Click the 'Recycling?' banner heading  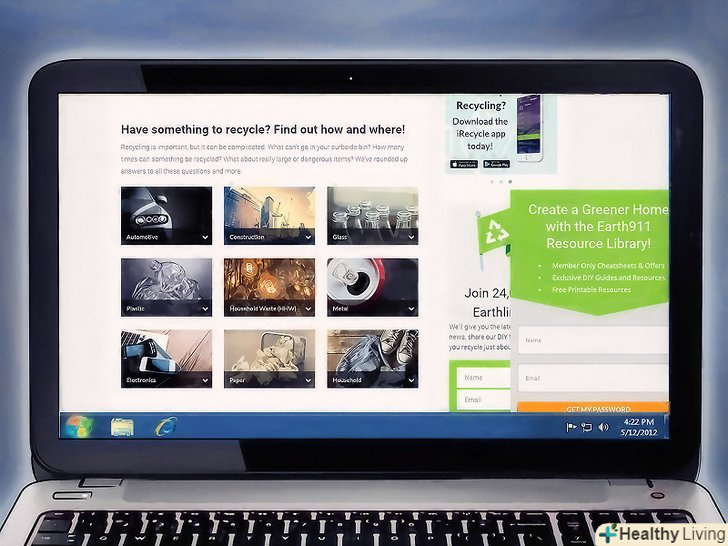point(481,105)
